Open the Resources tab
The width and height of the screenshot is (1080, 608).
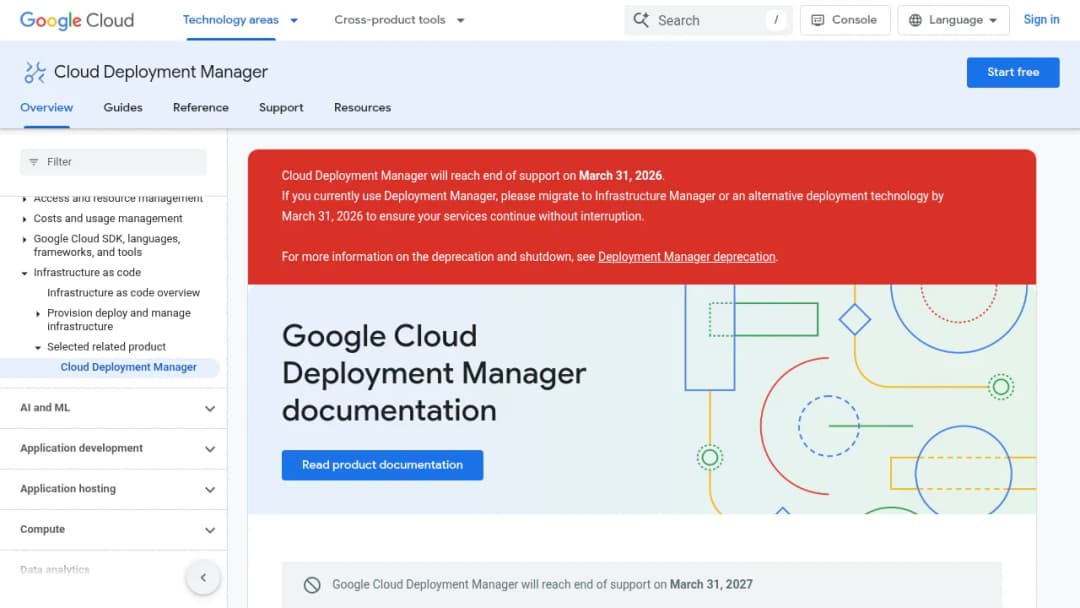pyautogui.click(x=362, y=107)
